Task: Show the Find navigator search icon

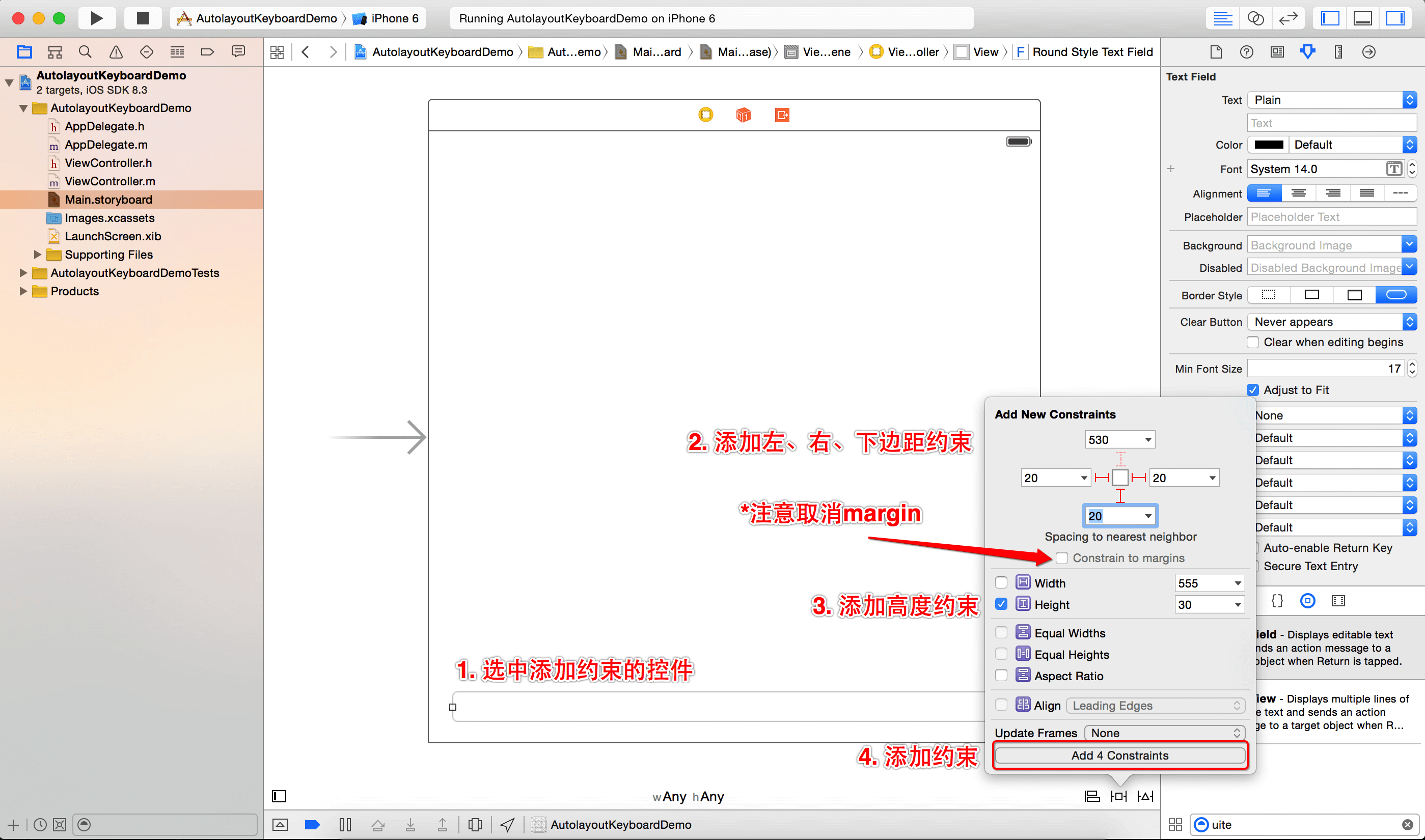Action: pyautogui.click(x=85, y=52)
